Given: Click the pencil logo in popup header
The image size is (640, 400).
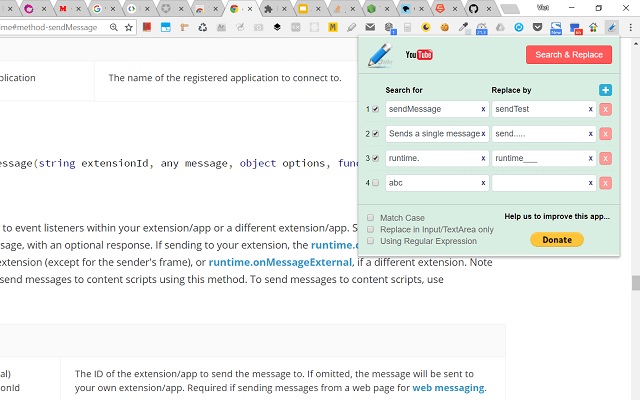Looking at the screenshot, I should 380,55.
